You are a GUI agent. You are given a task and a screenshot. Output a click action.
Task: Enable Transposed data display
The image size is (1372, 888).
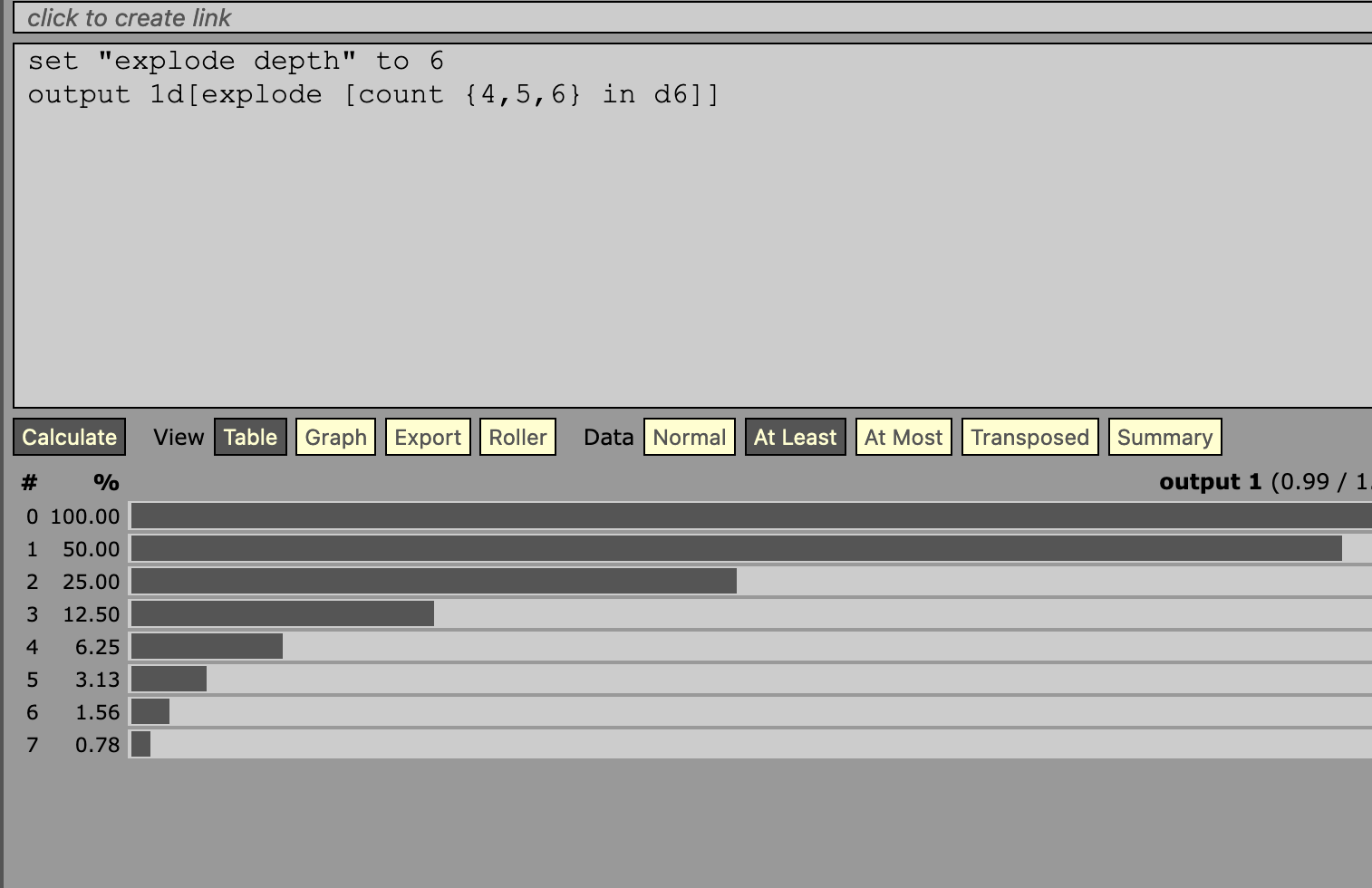click(x=1029, y=437)
